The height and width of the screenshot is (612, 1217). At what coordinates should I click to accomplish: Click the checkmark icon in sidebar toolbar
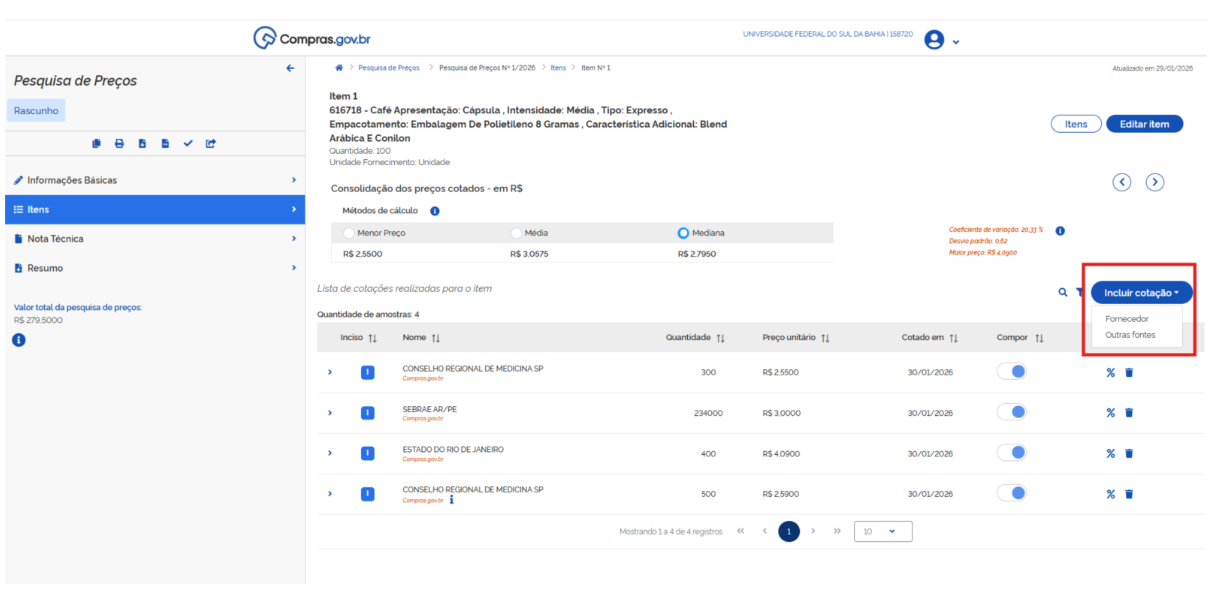(x=188, y=144)
